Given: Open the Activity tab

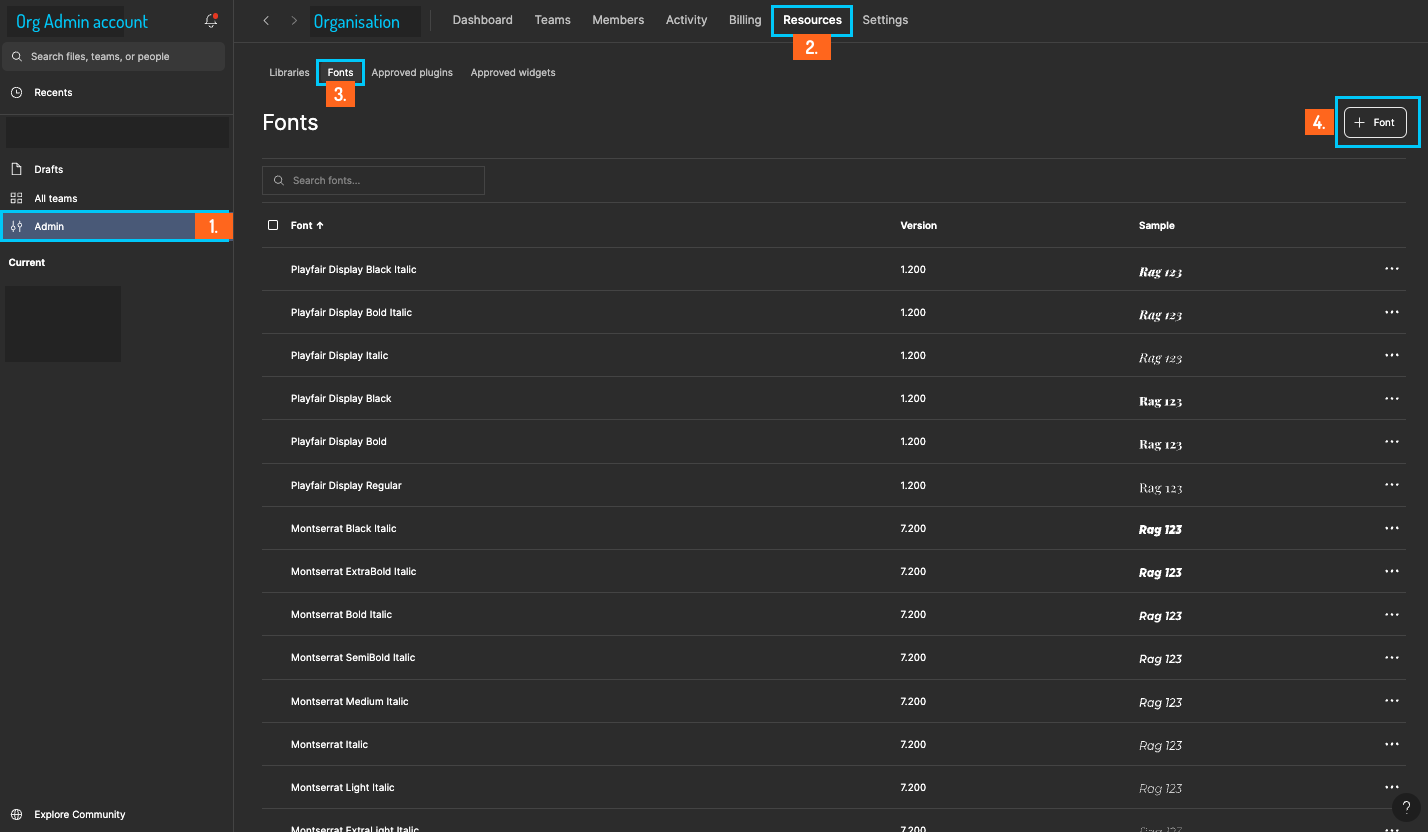Looking at the screenshot, I should coord(686,20).
